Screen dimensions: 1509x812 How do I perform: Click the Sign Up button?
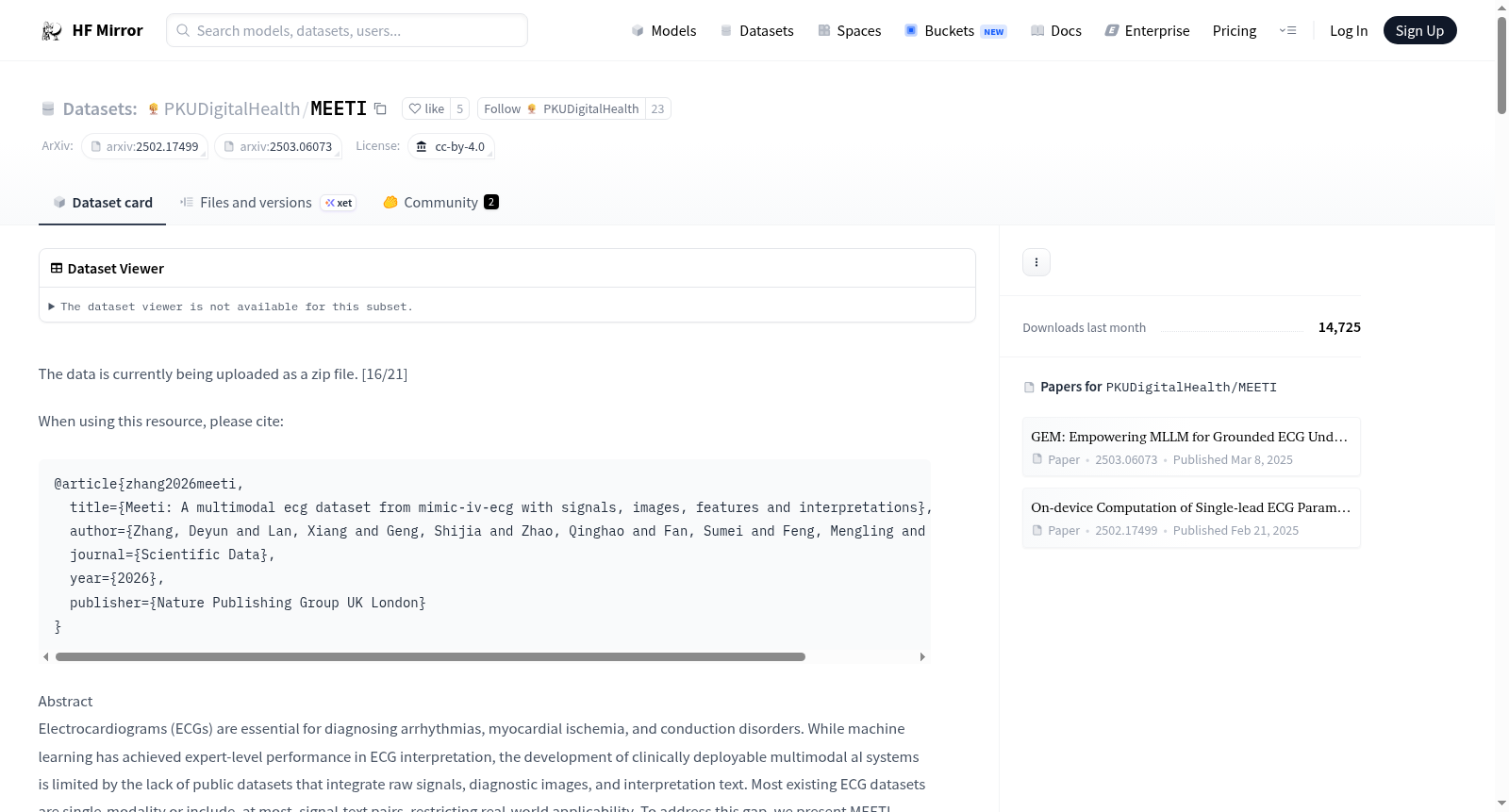1419,31
